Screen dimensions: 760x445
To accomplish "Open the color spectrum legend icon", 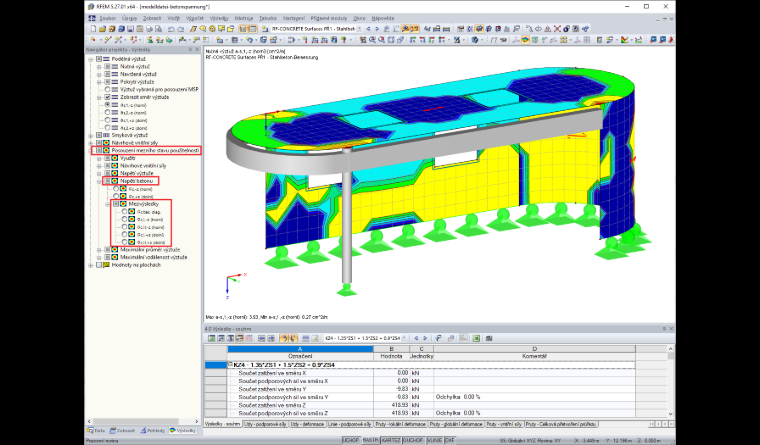I will click(600, 40).
